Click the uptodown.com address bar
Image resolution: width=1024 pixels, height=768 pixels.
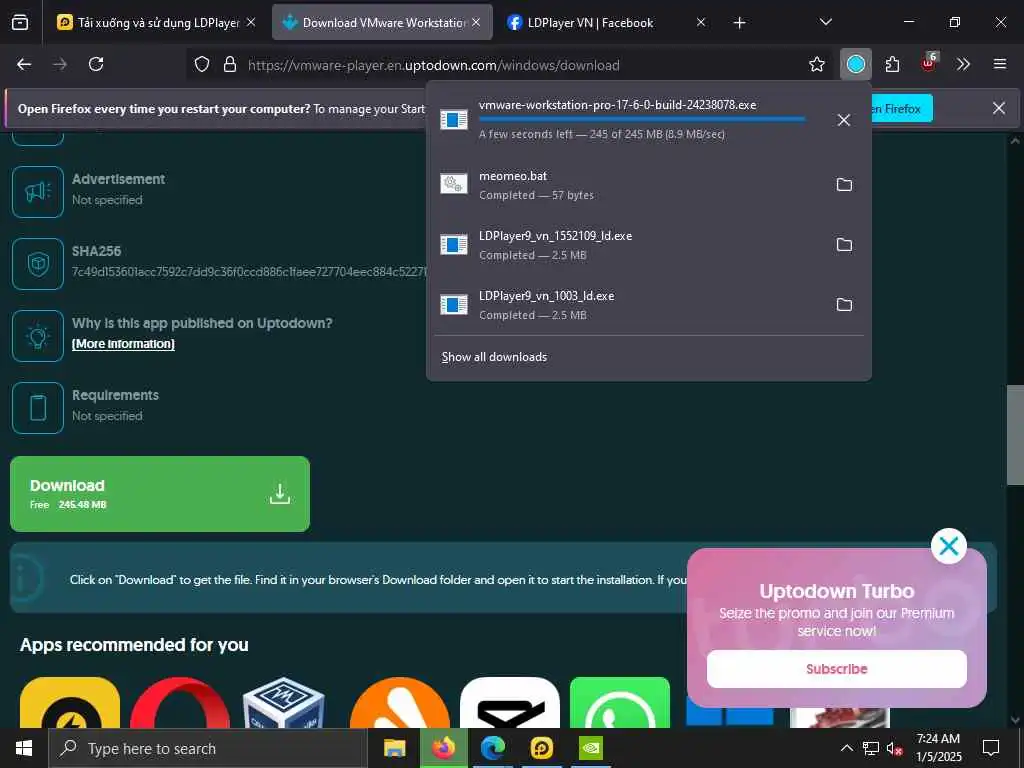[509, 65]
